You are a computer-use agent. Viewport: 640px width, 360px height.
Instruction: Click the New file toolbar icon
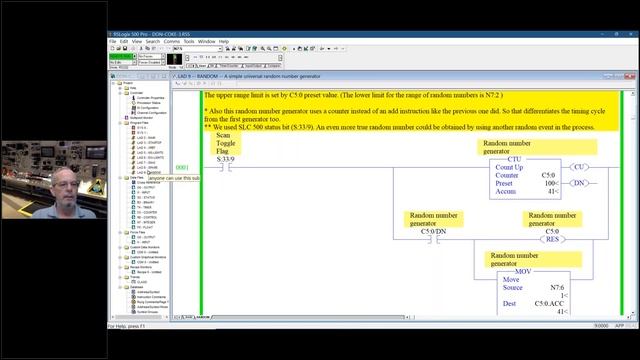coord(113,49)
